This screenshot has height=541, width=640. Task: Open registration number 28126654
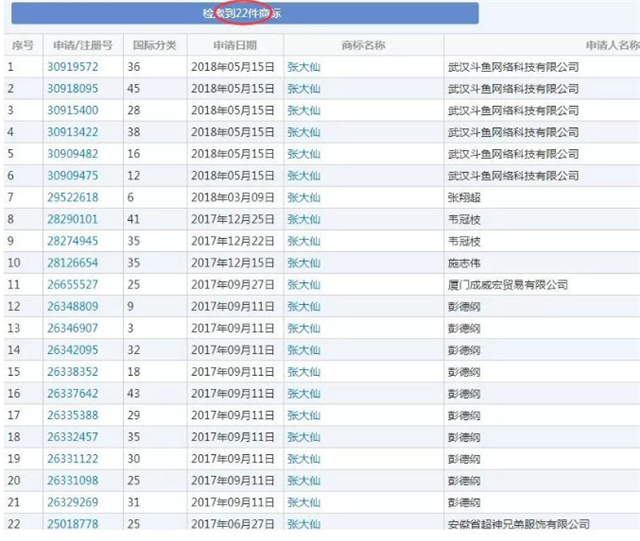click(73, 263)
